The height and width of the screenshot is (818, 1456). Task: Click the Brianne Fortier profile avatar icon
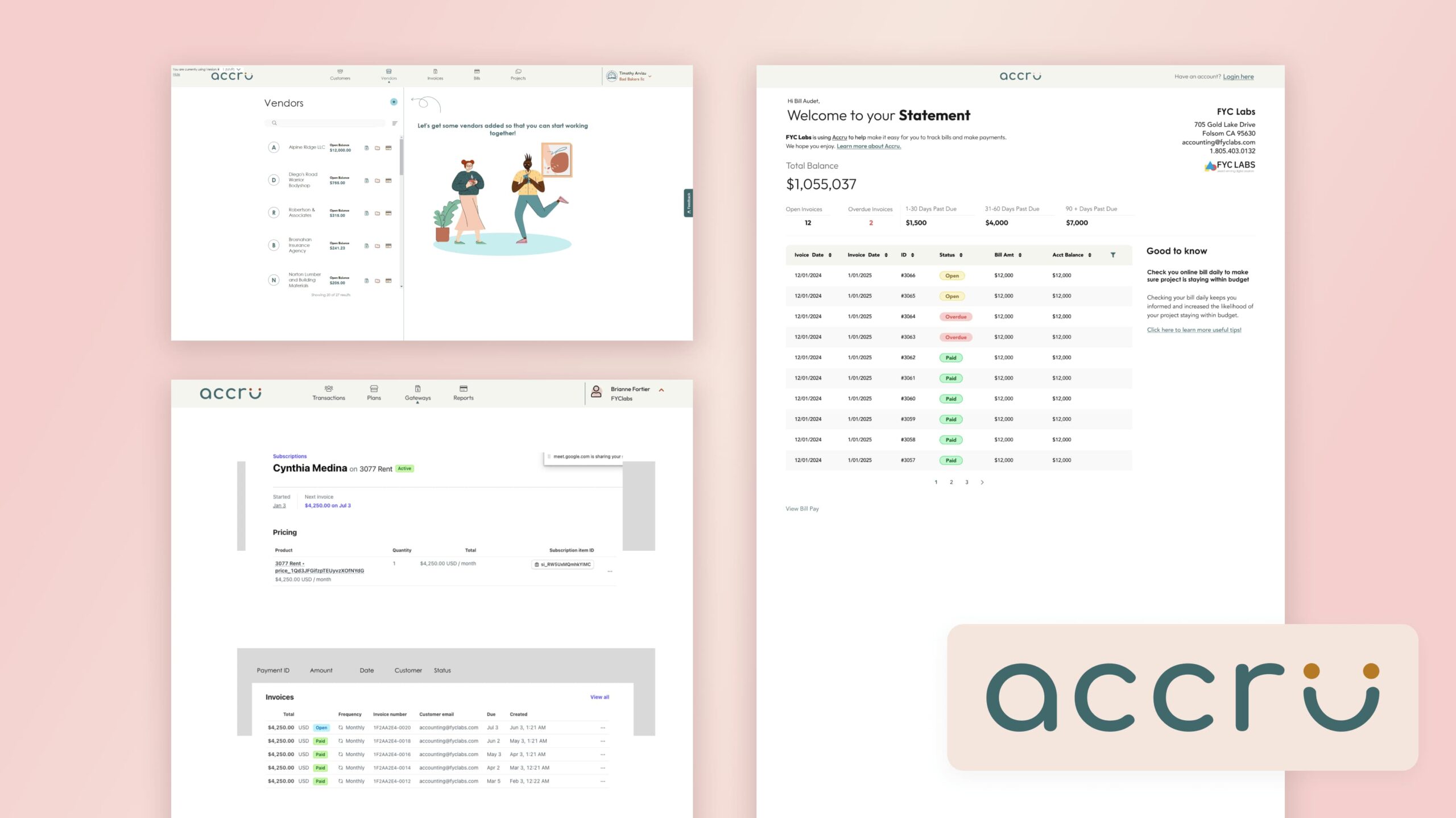tap(596, 392)
